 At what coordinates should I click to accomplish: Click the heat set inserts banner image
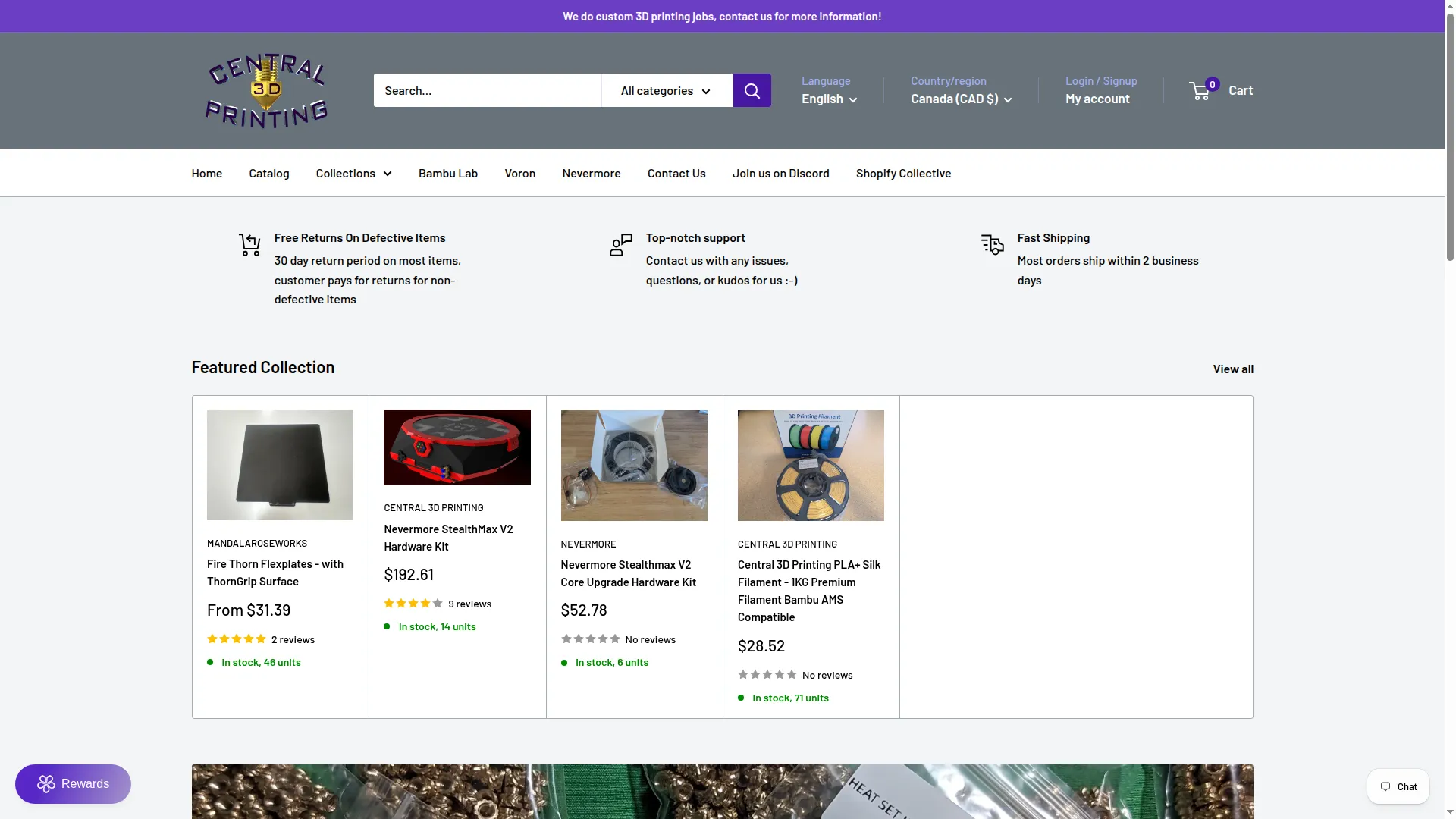coord(722,792)
